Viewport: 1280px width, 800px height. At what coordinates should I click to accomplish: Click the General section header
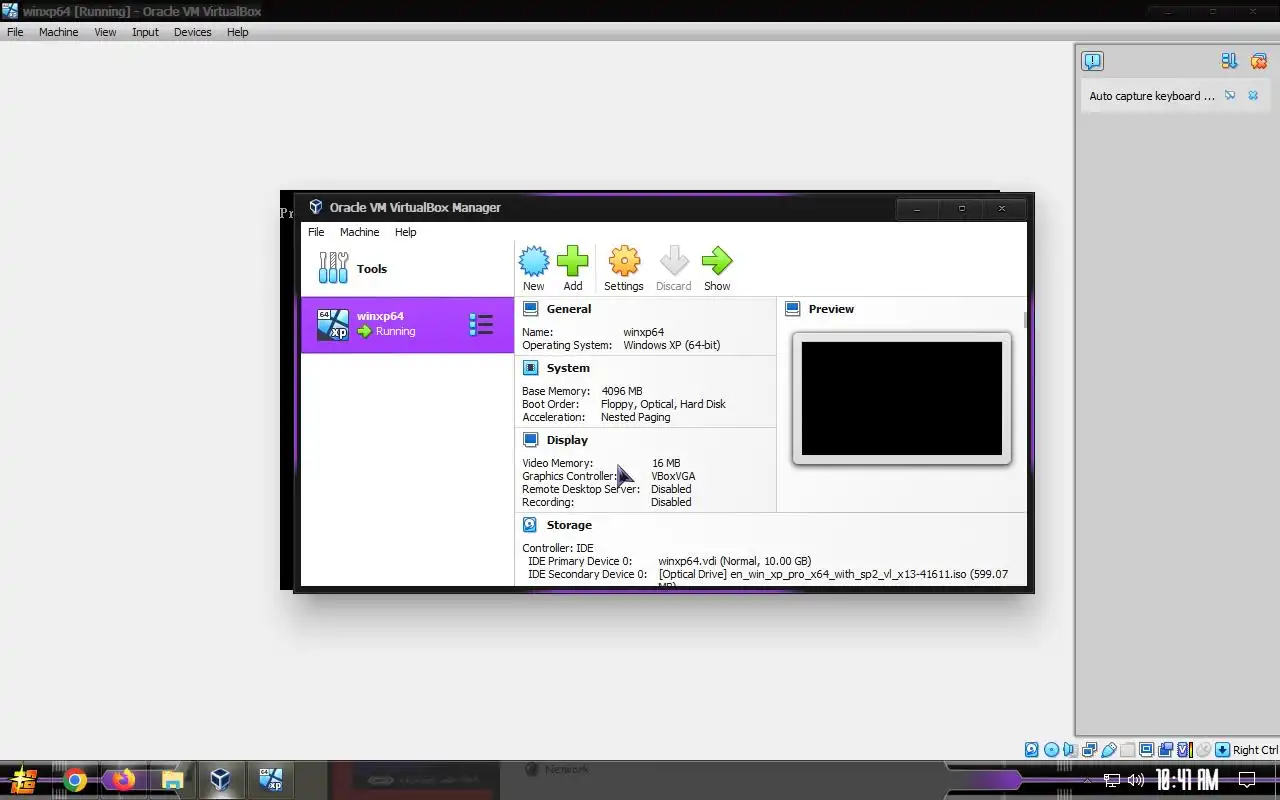[568, 309]
